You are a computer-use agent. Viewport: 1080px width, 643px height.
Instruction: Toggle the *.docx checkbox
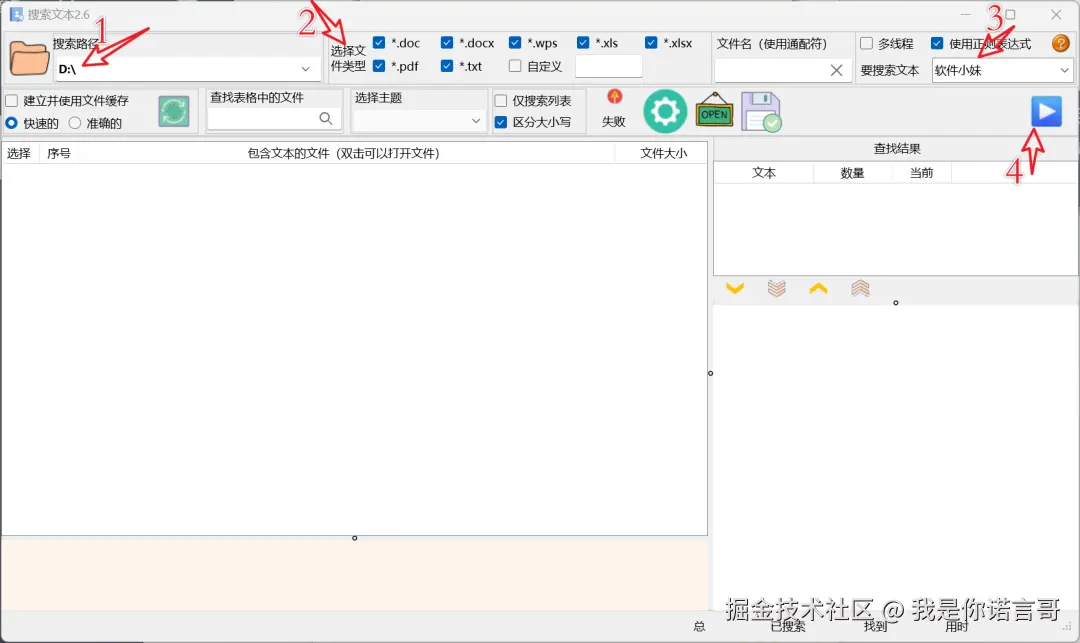pos(447,43)
